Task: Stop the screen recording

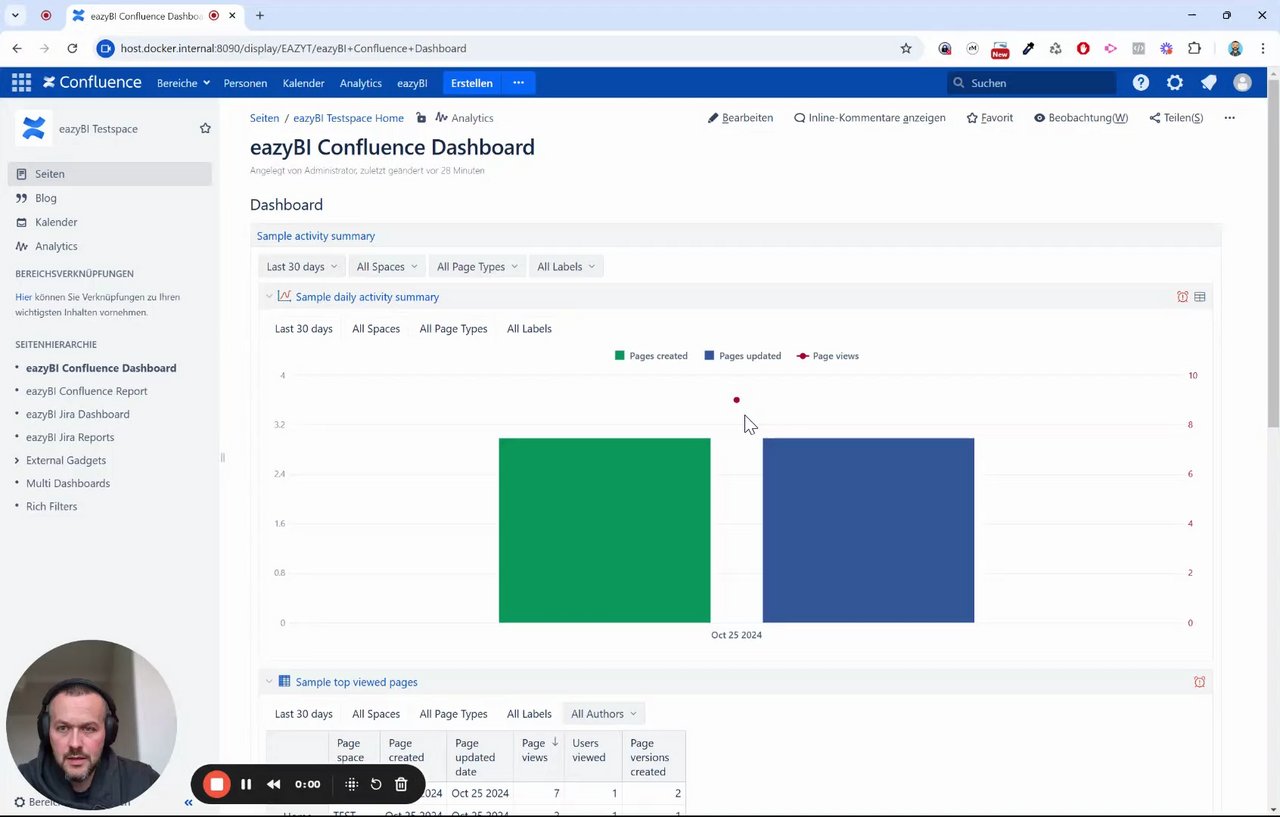Action: click(x=217, y=784)
